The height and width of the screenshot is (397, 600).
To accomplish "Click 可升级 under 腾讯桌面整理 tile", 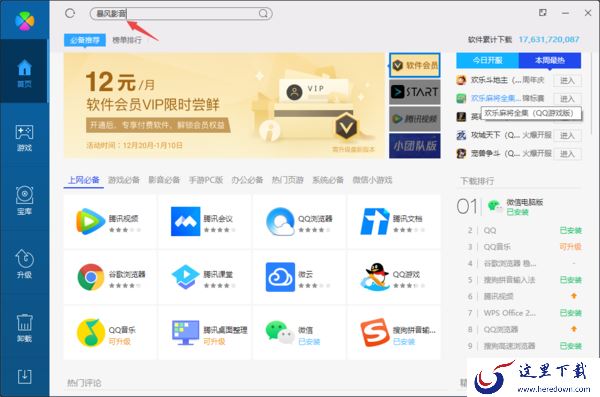I will coord(214,341).
